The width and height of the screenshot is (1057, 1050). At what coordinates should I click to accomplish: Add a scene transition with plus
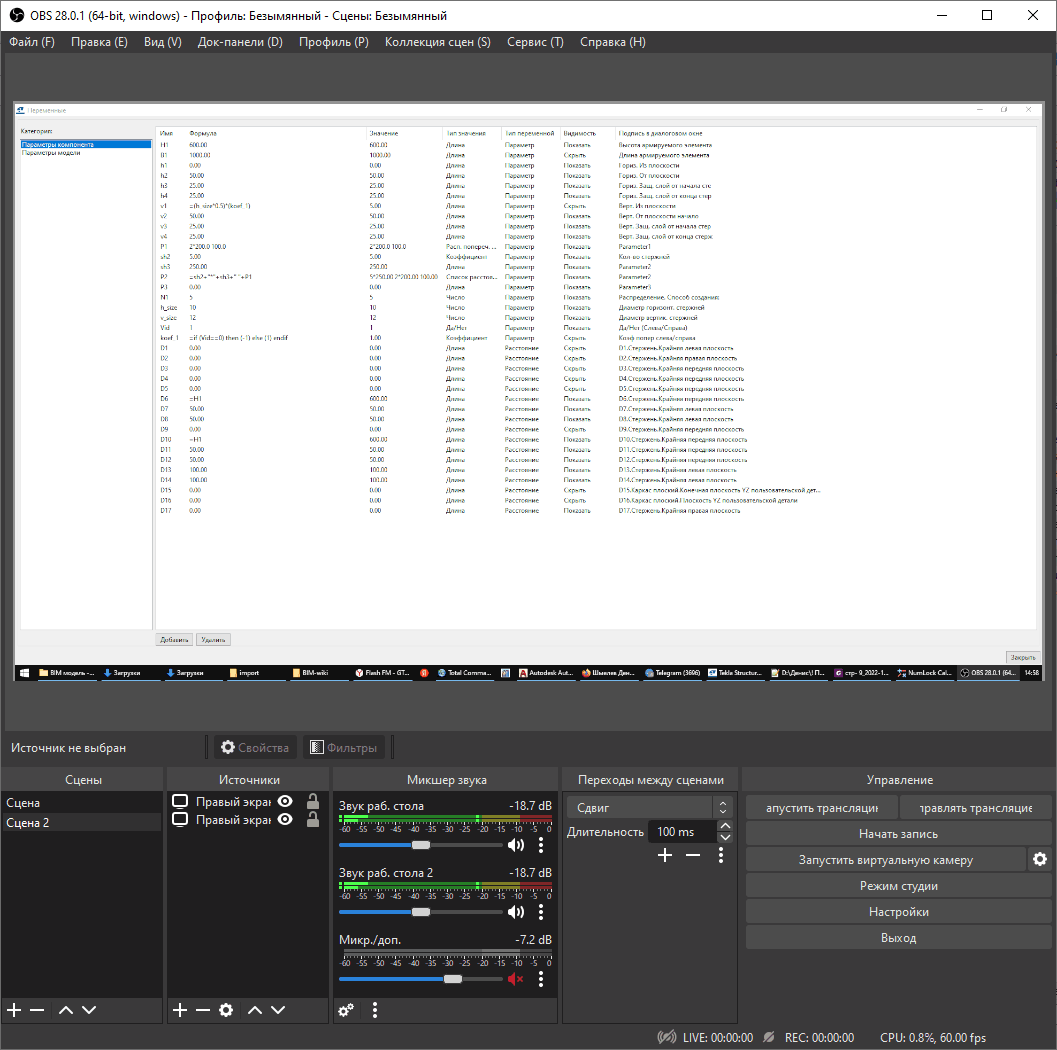point(665,855)
